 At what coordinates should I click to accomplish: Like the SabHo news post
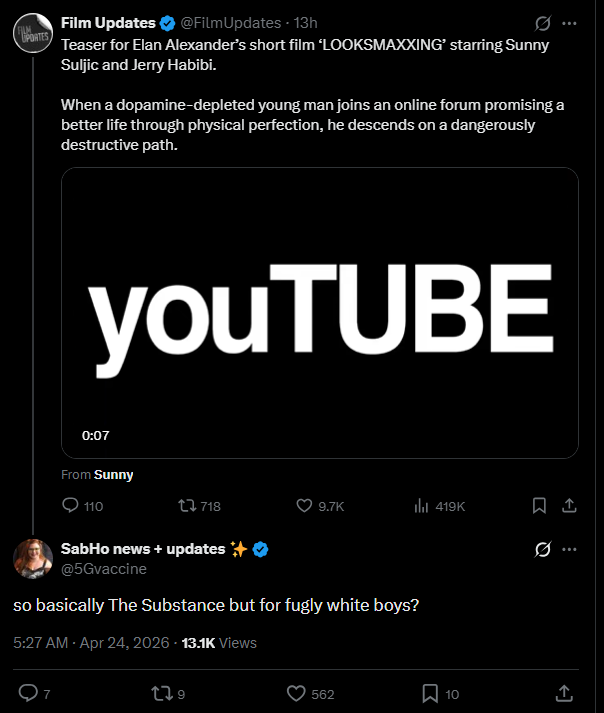coord(295,693)
